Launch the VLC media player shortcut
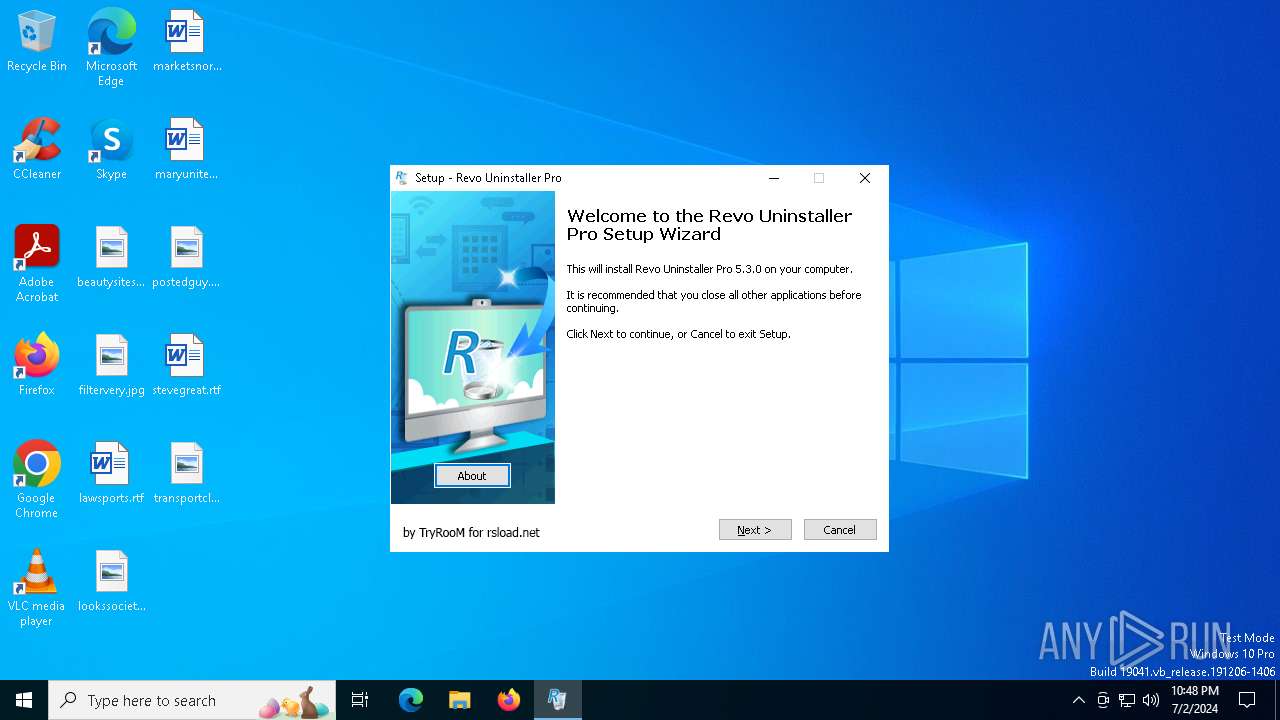The height and width of the screenshot is (720, 1280). click(37, 588)
